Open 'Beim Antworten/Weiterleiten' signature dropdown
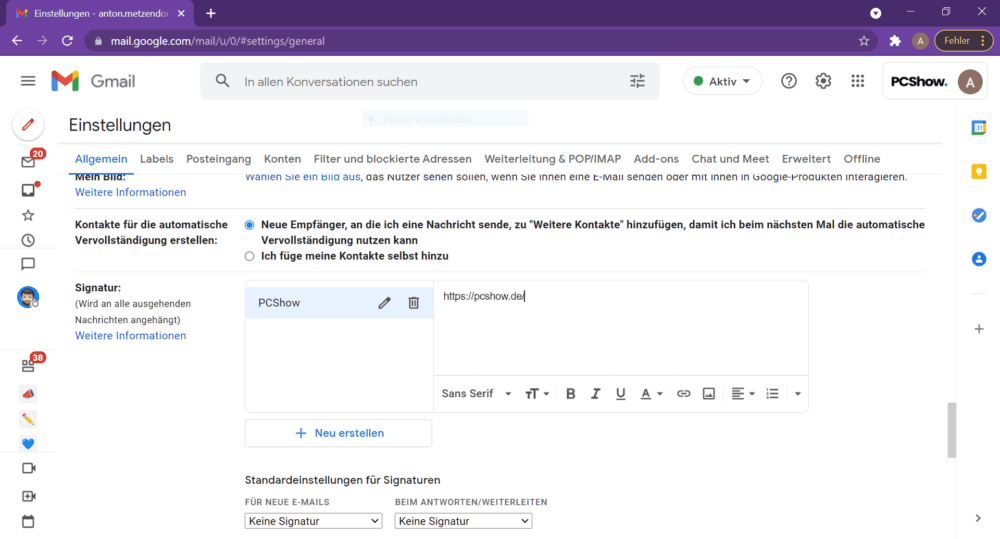 pos(463,521)
